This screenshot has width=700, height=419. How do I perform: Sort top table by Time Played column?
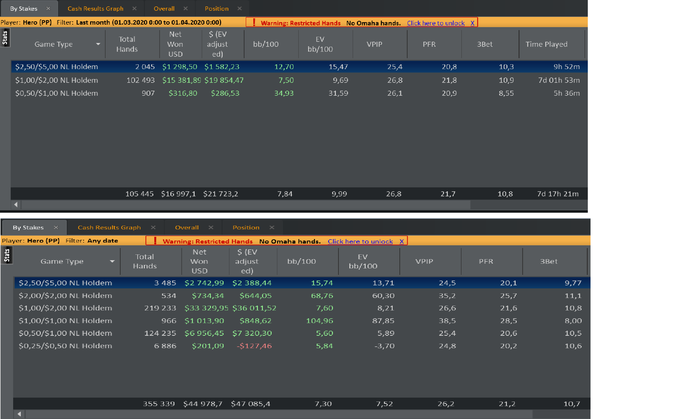tap(546, 44)
